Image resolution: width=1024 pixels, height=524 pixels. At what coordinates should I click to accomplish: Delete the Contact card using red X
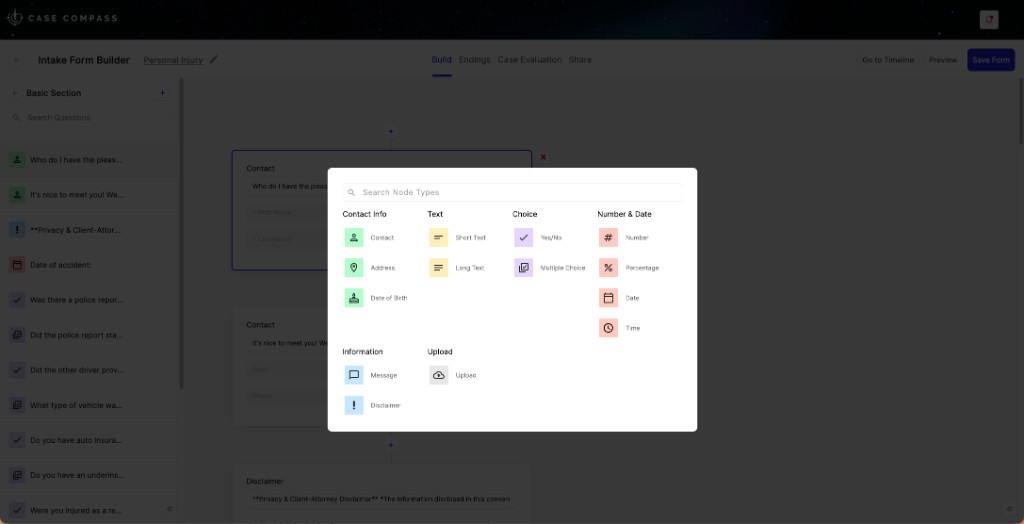(543, 157)
